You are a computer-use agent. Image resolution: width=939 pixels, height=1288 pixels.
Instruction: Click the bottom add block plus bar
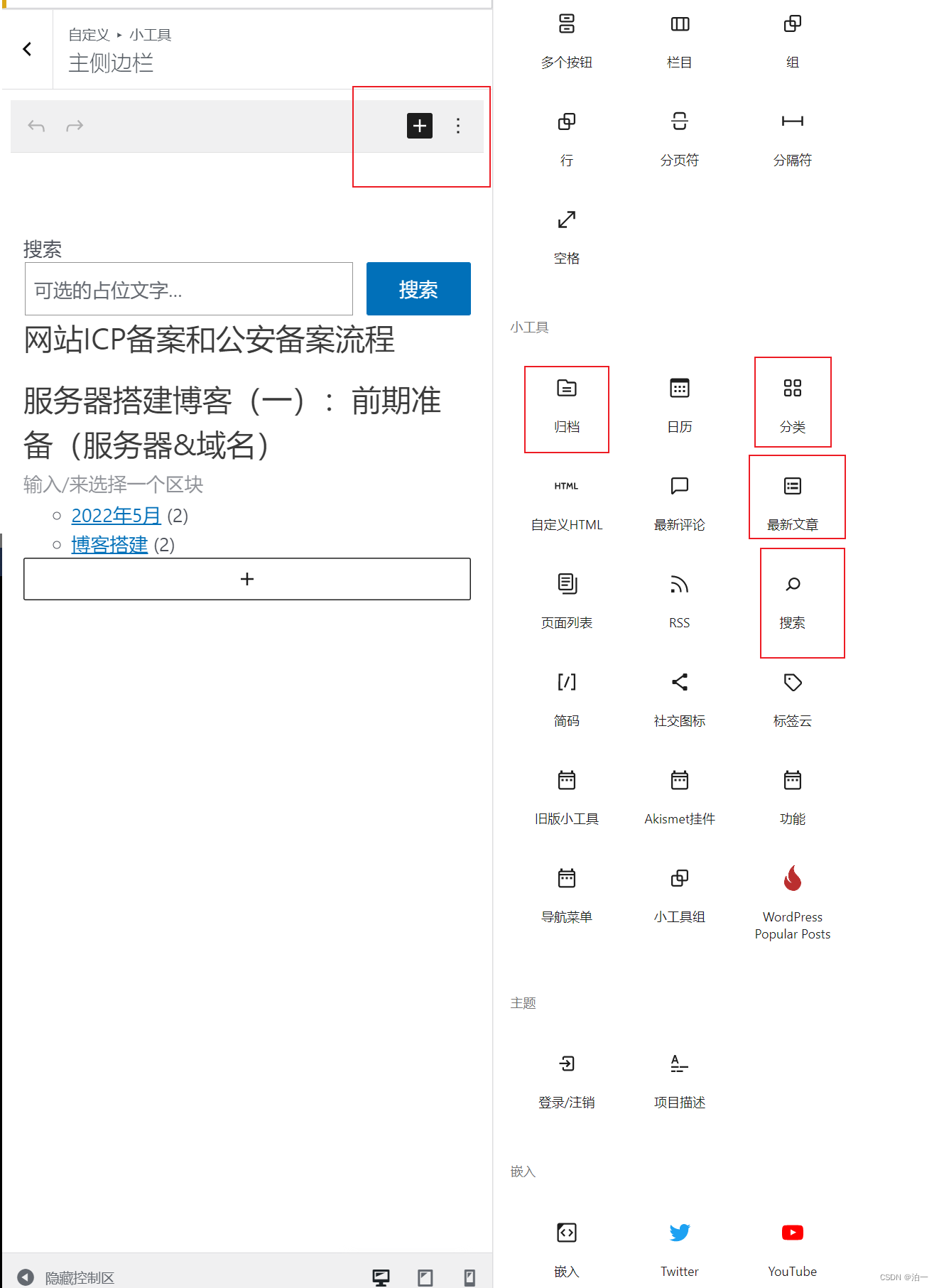pyautogui.click(x=247, y=579)
